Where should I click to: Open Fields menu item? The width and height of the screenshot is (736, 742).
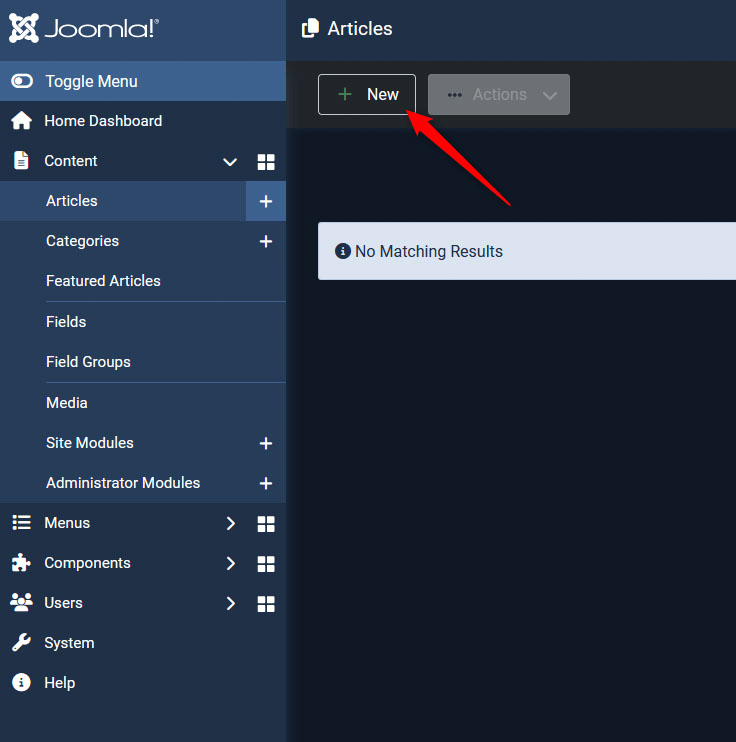(66, 322)
